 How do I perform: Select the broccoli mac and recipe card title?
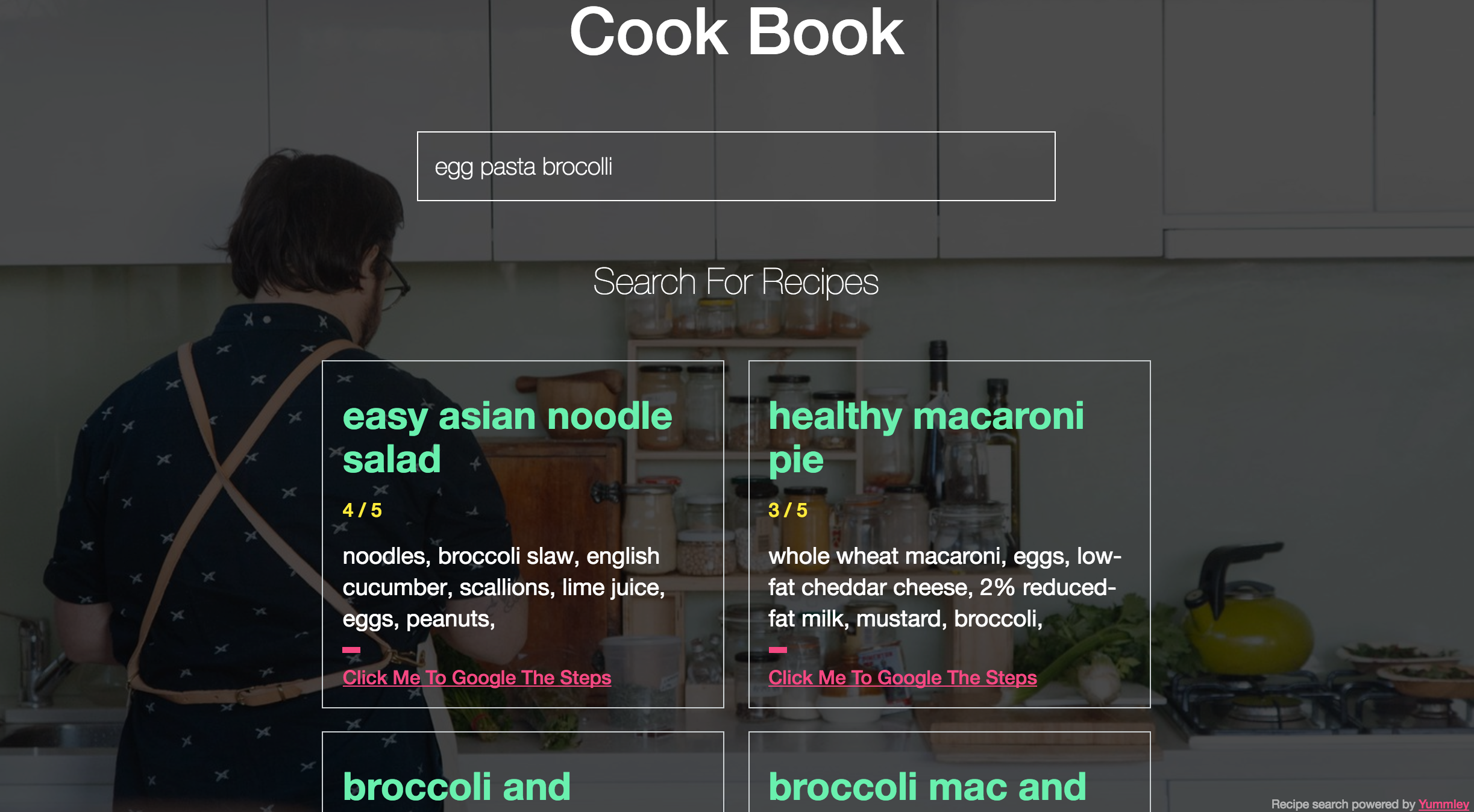[927, 787]
